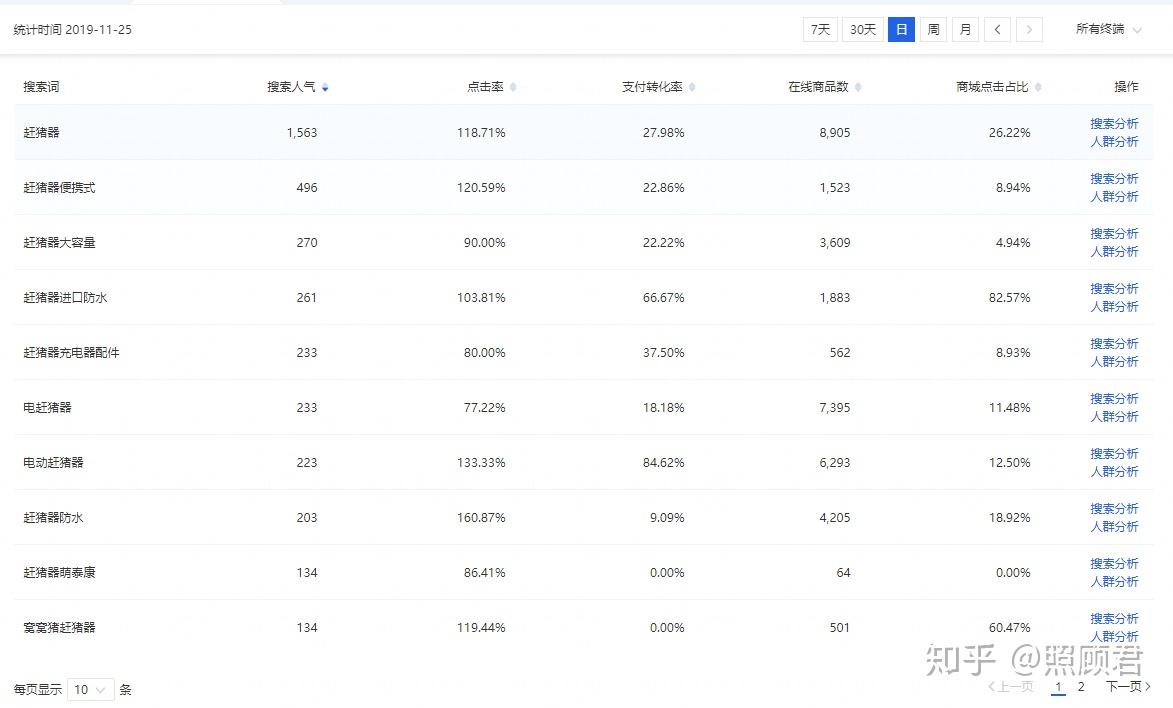Sort by 商城点击占比 column icon
The width and height of the screenshot is (1173, 708).
click(1038, 88)
